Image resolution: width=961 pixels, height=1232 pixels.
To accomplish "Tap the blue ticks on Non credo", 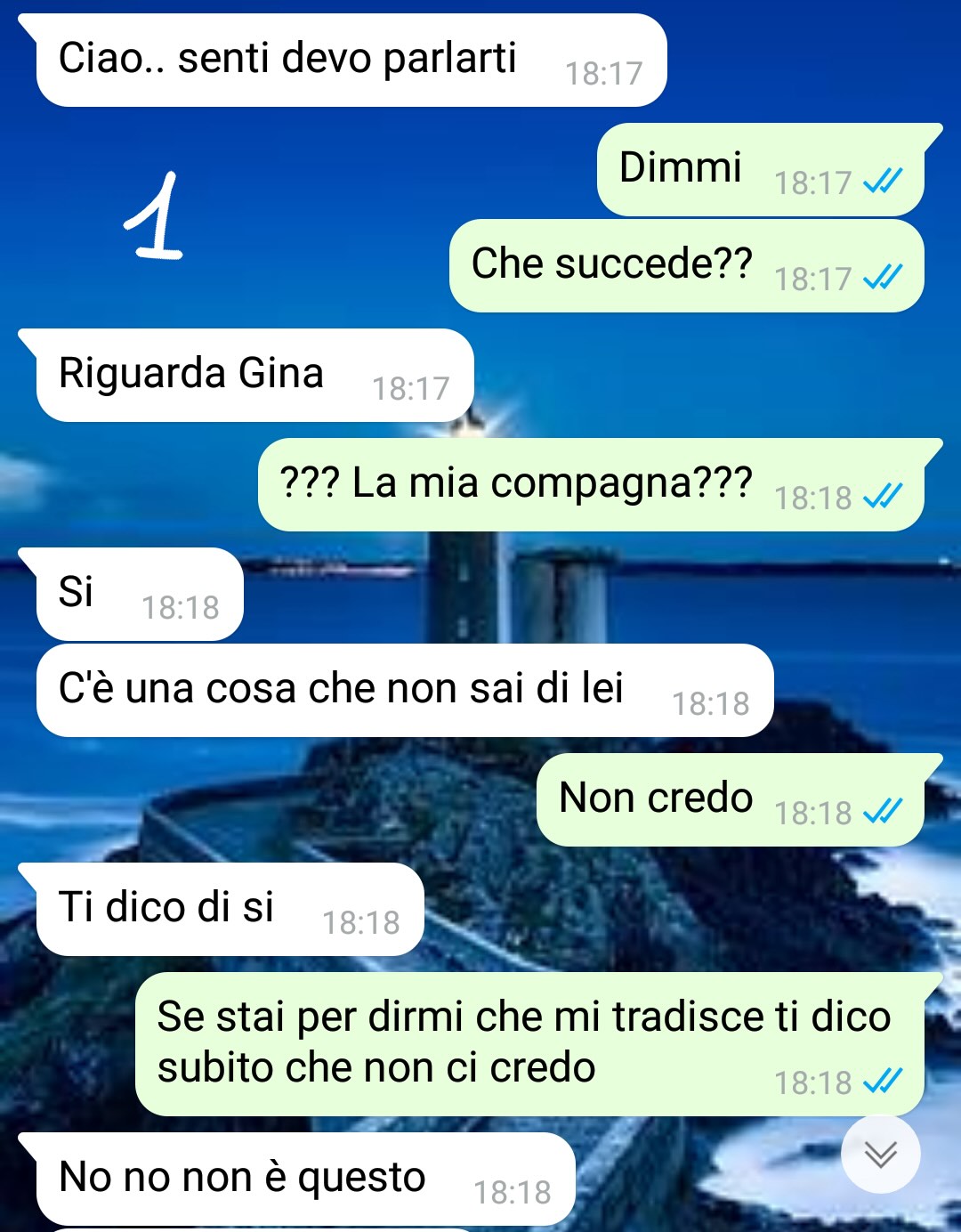I will pos(883,812).
